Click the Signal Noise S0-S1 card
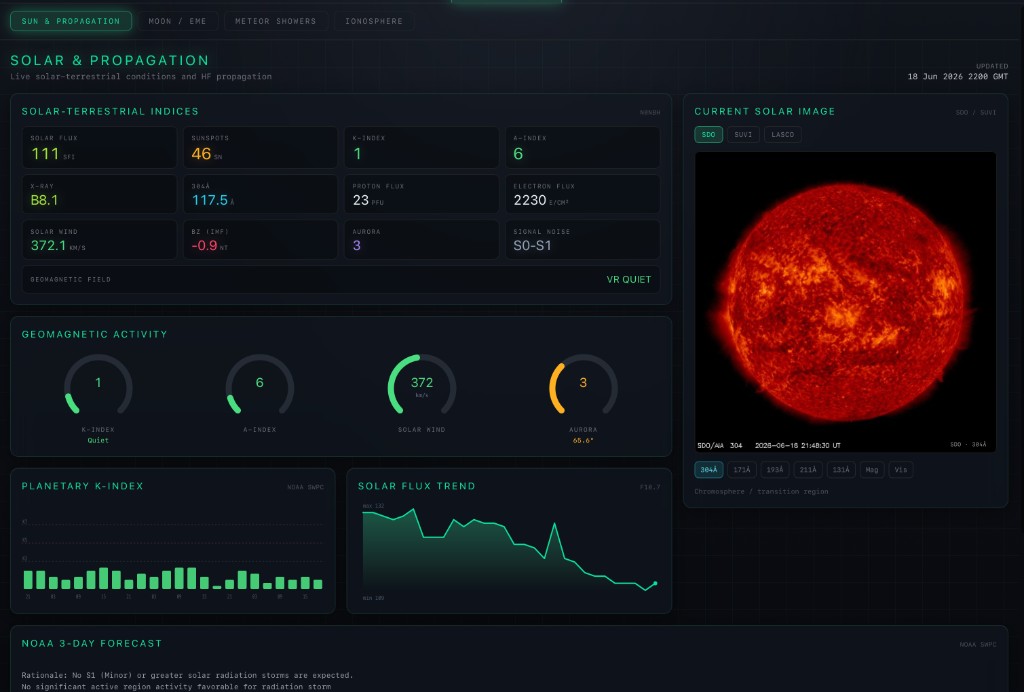This screenshot has height=692, width=1024. pyautogui.click(x=583, y=240)
